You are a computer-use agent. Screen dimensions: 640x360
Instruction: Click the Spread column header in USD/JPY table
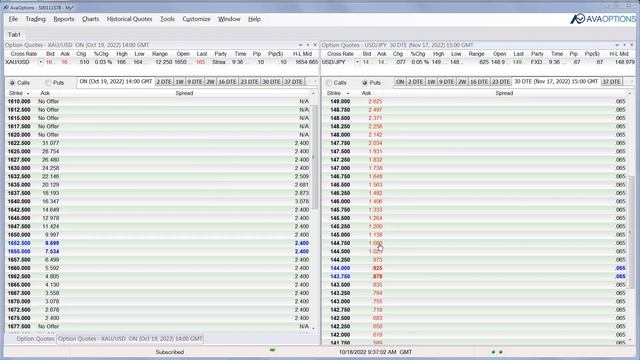click(x=504, y=93)
